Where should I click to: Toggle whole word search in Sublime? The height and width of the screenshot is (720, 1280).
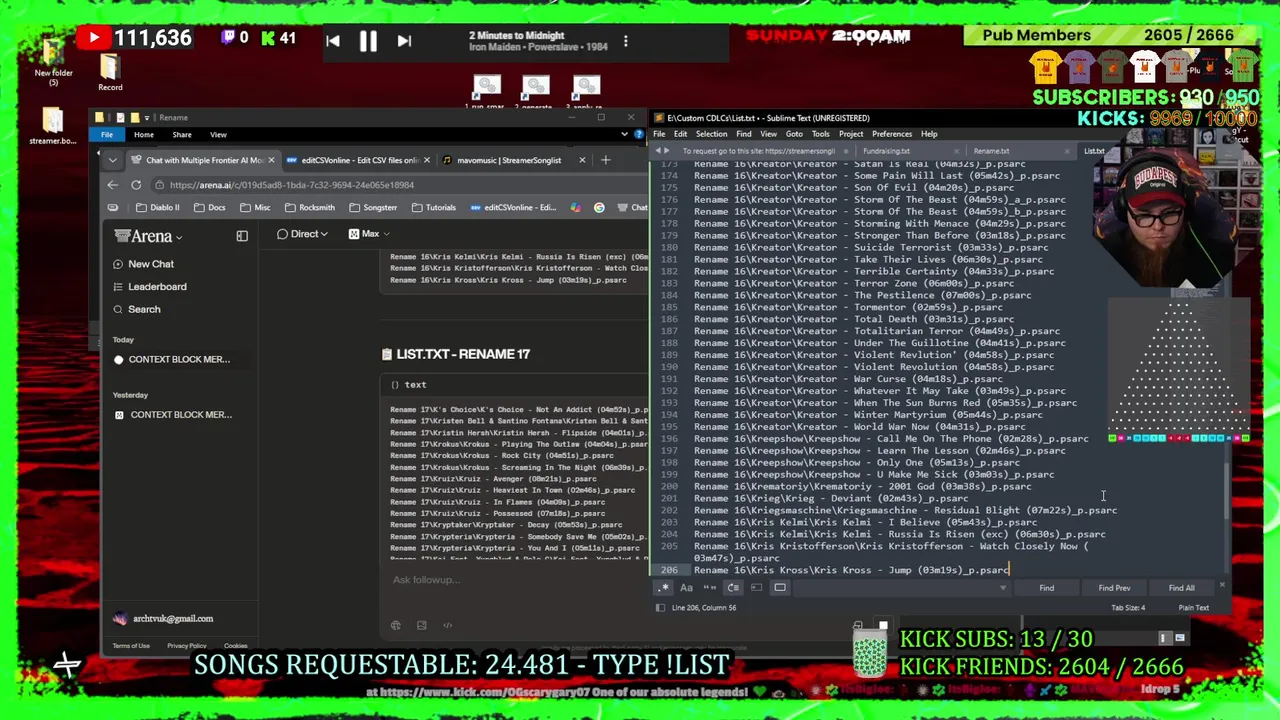710,588
